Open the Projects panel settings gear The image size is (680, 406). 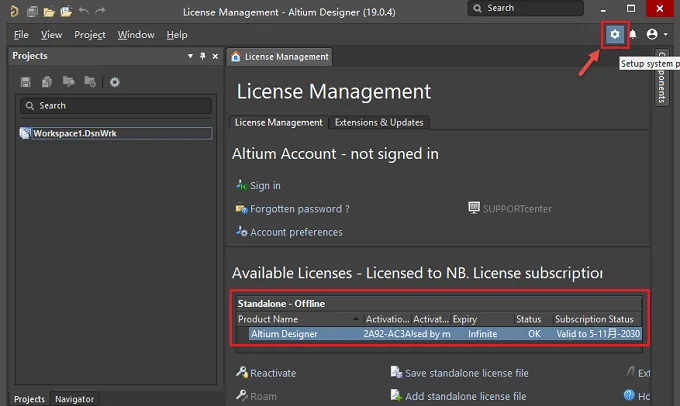(x=114, y=82)
